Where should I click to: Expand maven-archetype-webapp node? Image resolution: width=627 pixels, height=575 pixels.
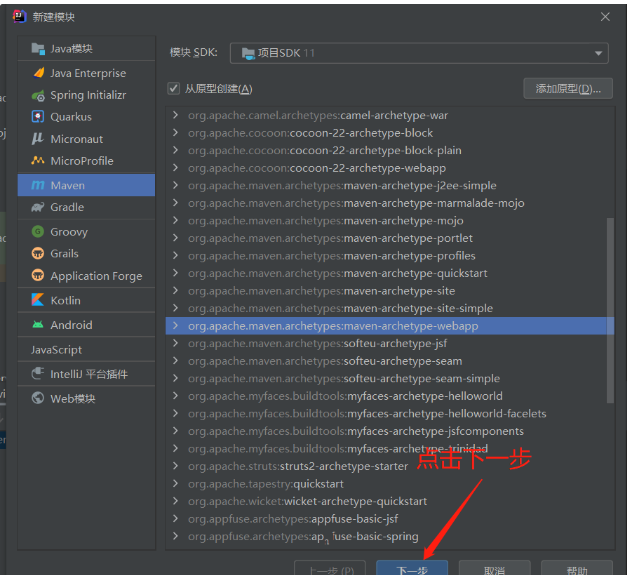[x=175, y=326]
